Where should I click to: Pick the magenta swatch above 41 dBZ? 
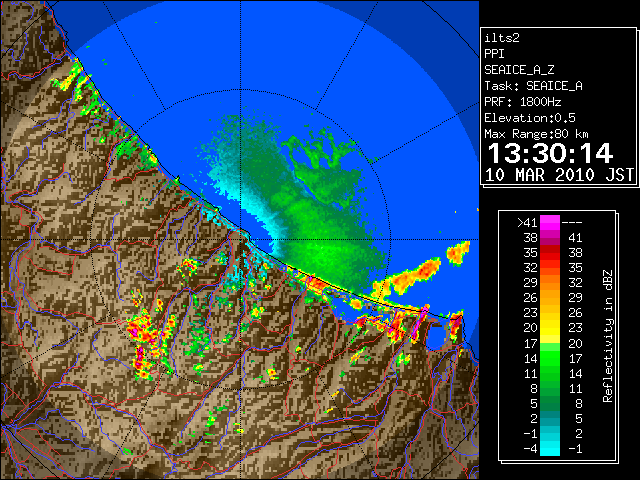coord(550,223)
